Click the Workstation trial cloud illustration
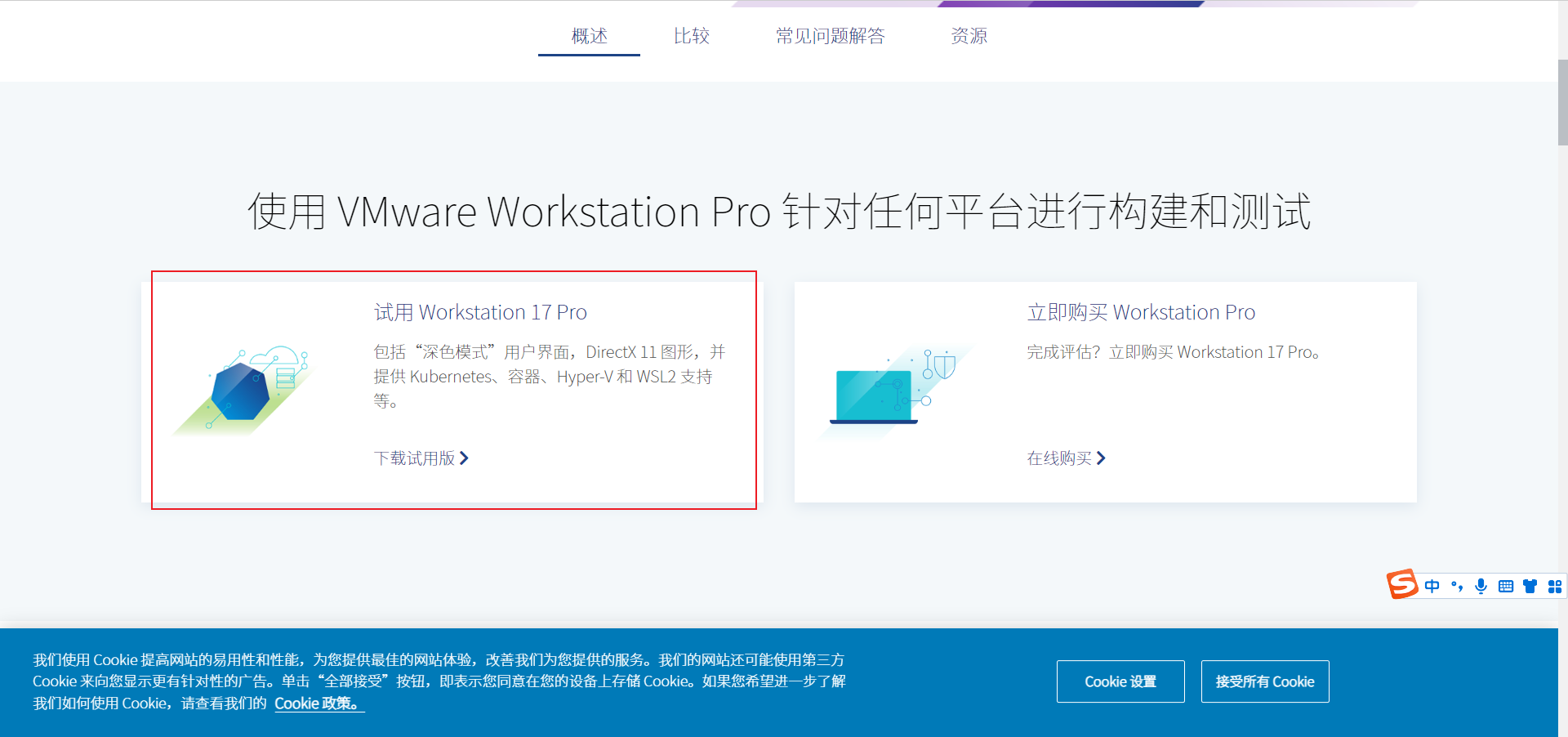The image size is (1568, 737). pos(244,390)
